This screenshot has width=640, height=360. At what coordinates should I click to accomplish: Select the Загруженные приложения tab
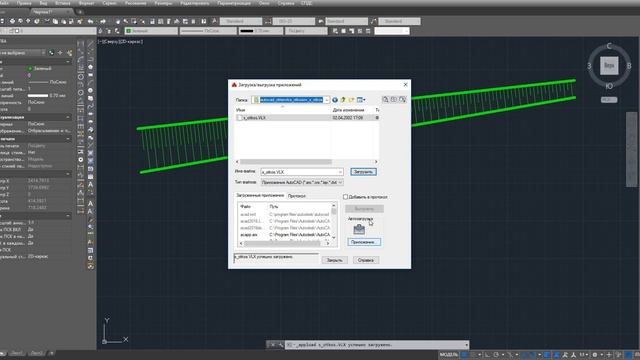pyautogui.click(x=260, y=196)
